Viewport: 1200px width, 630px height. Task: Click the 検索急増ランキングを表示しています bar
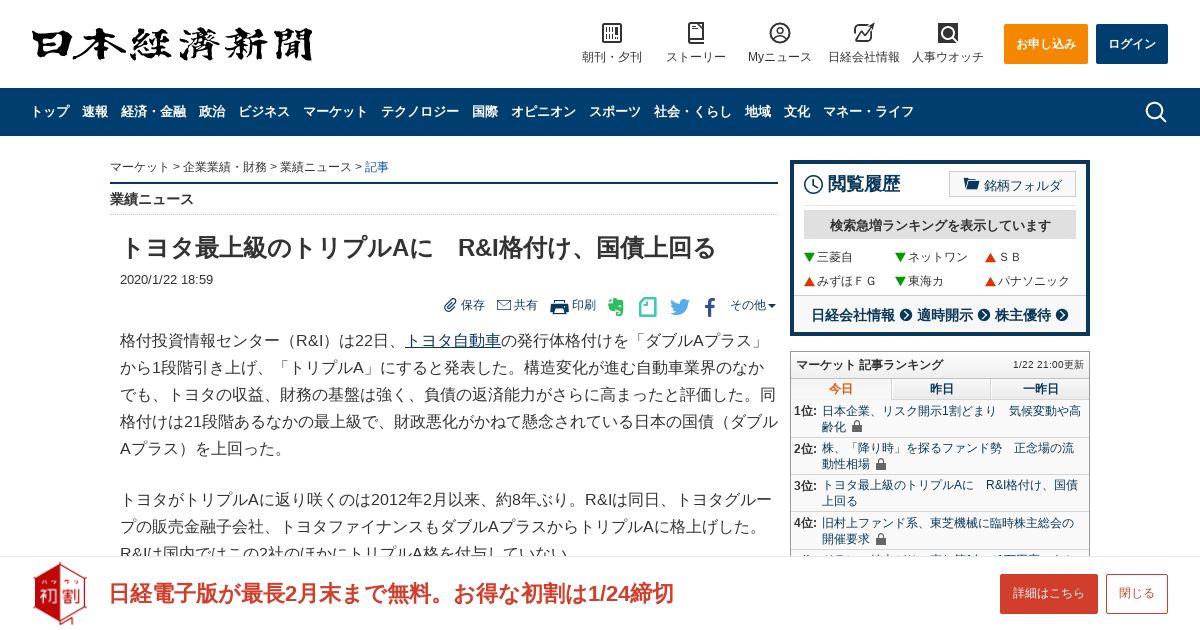coord(940,225)
